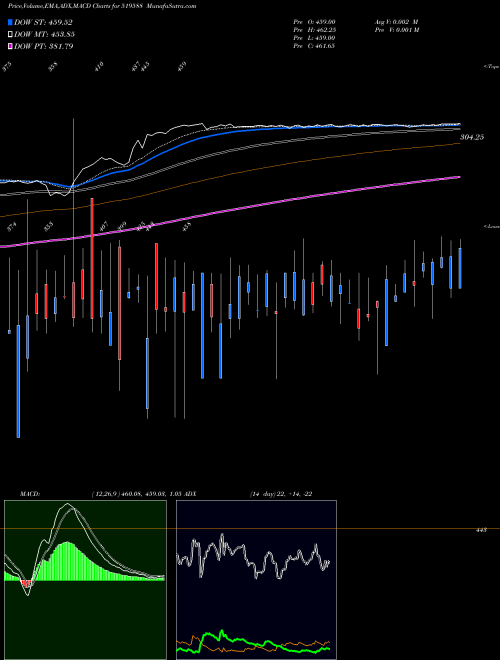Click the MACD parameters '(12,26,9) 460.08, 459.03'

(129, 494)
